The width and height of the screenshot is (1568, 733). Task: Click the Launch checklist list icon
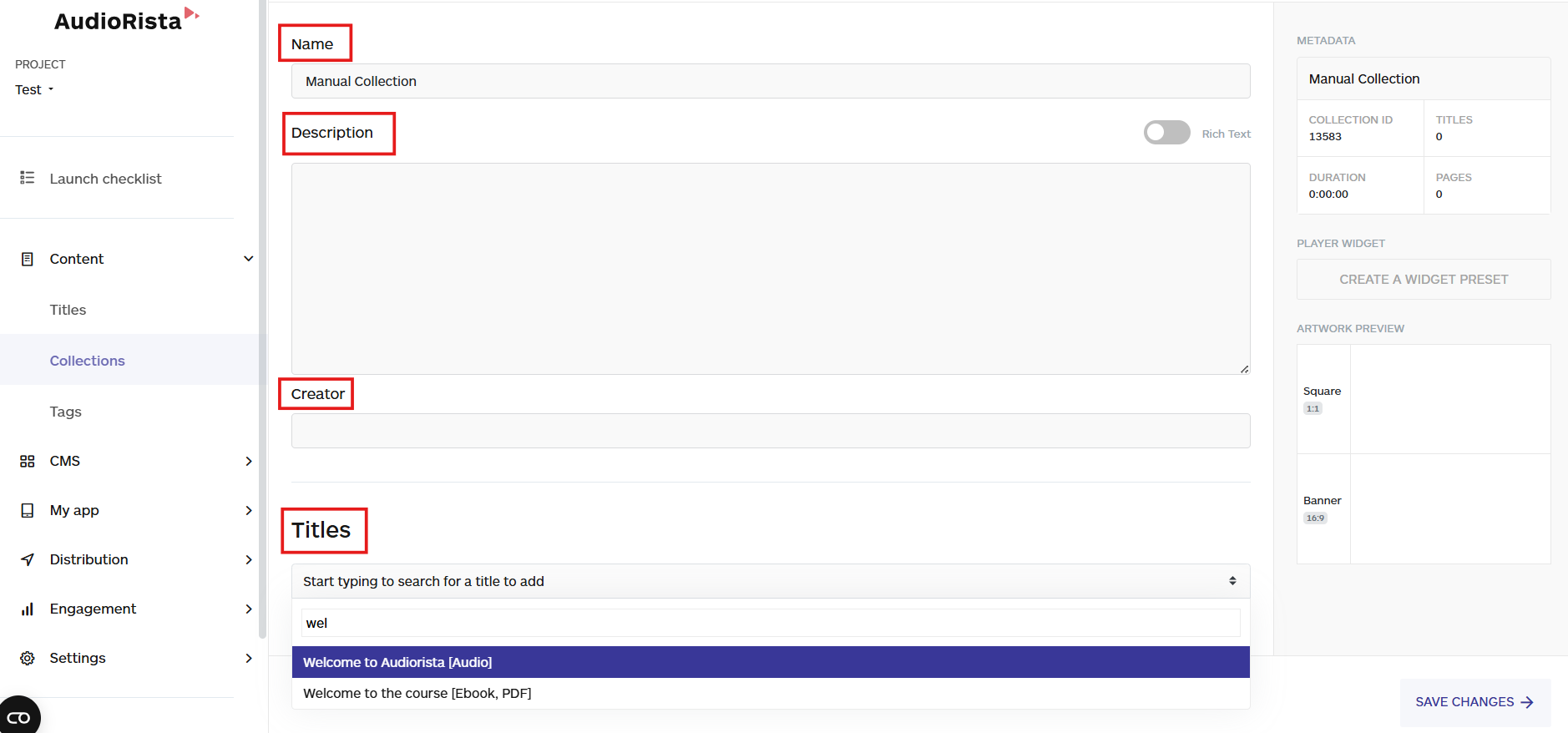pyautogui.click(x=28, y=178)
